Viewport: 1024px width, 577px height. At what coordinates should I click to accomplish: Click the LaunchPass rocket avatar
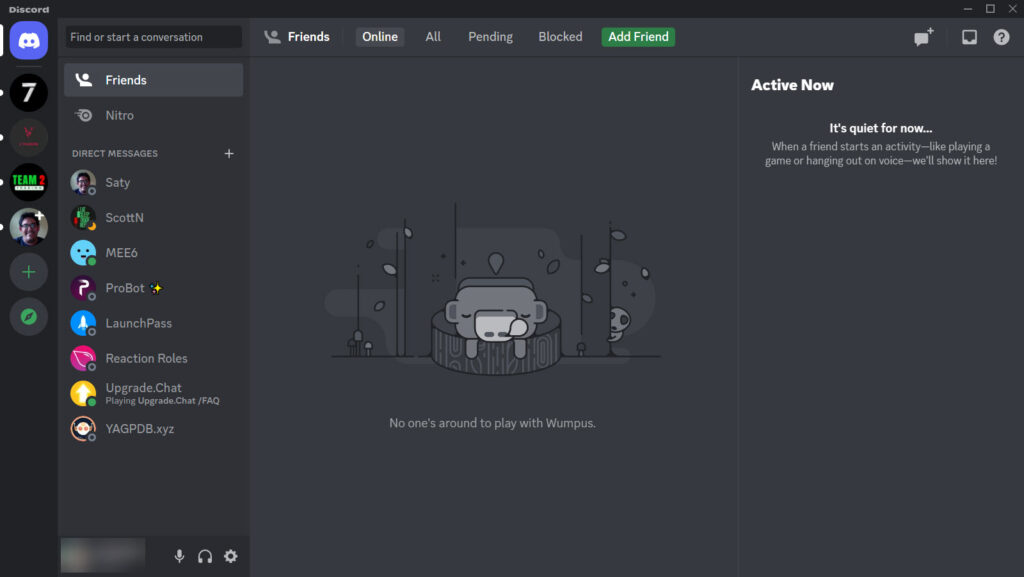tap(83, 323)
